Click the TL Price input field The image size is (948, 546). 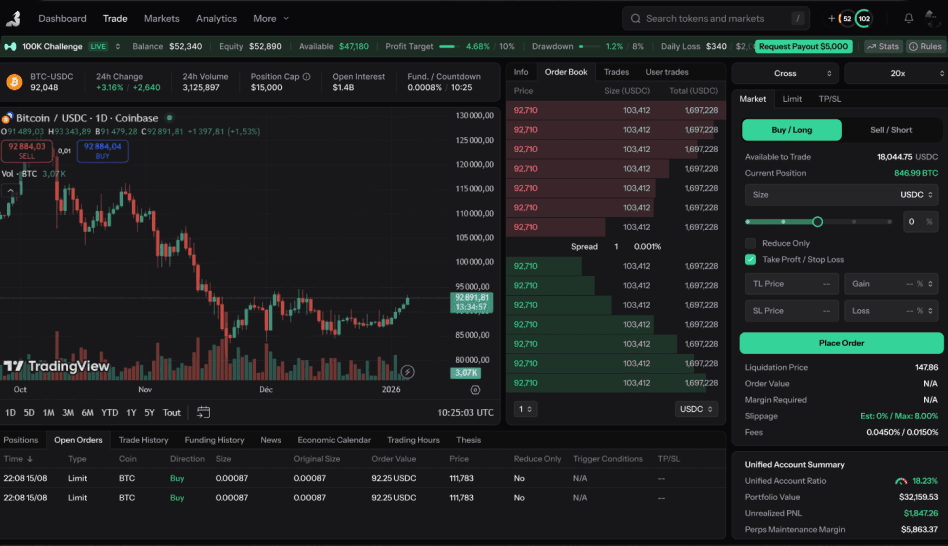pos(791,284)
